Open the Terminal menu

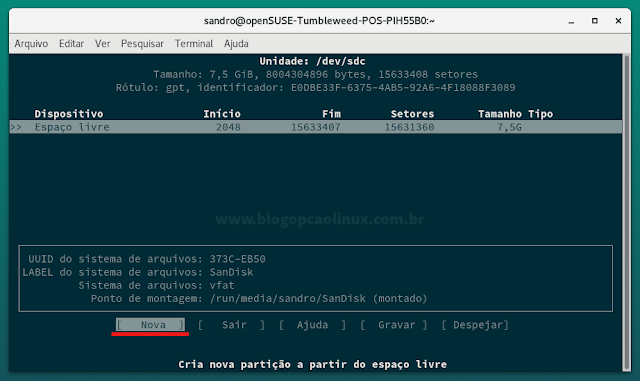coord(193,44)
